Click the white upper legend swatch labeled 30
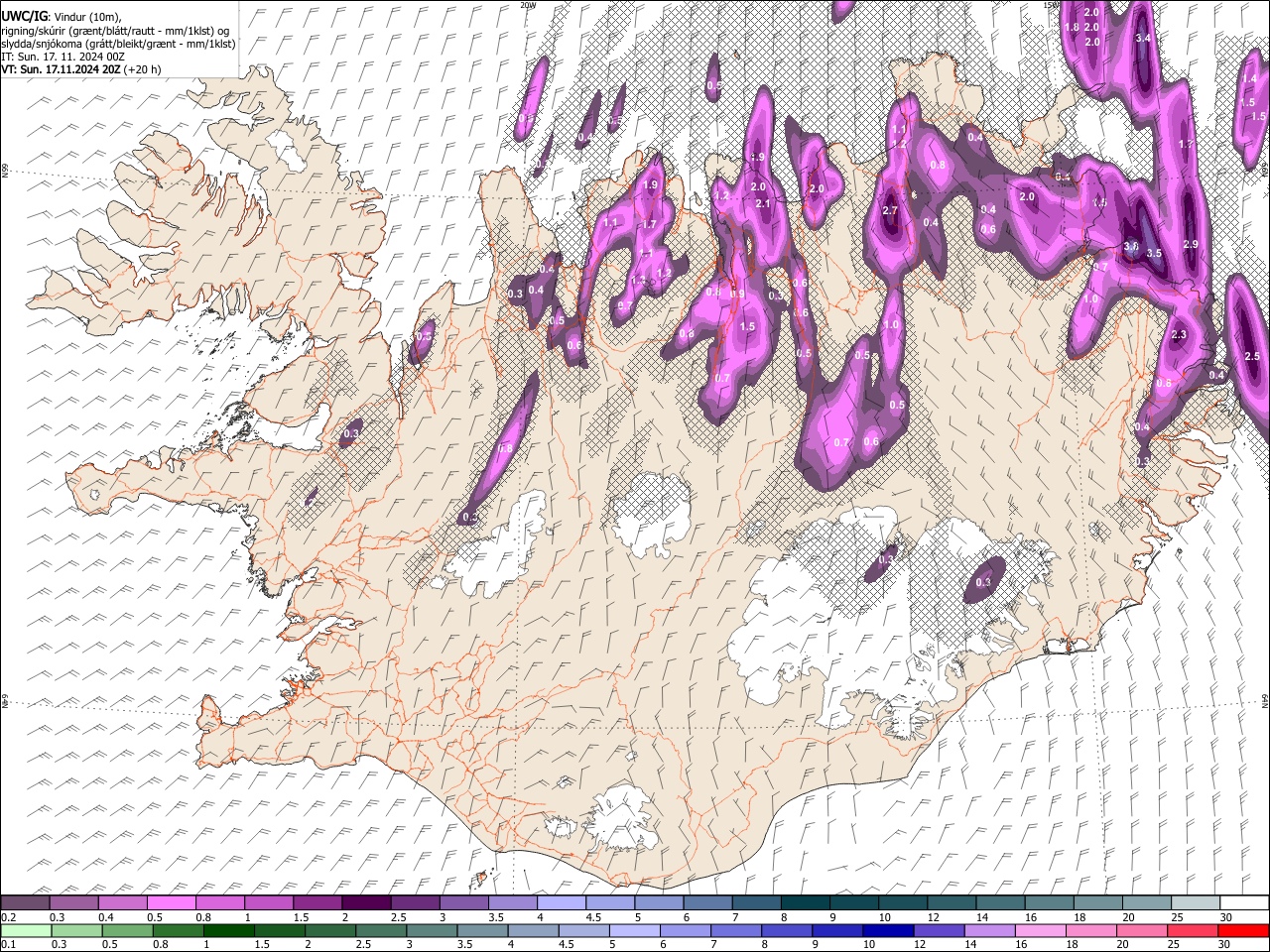 (1244, 903)
